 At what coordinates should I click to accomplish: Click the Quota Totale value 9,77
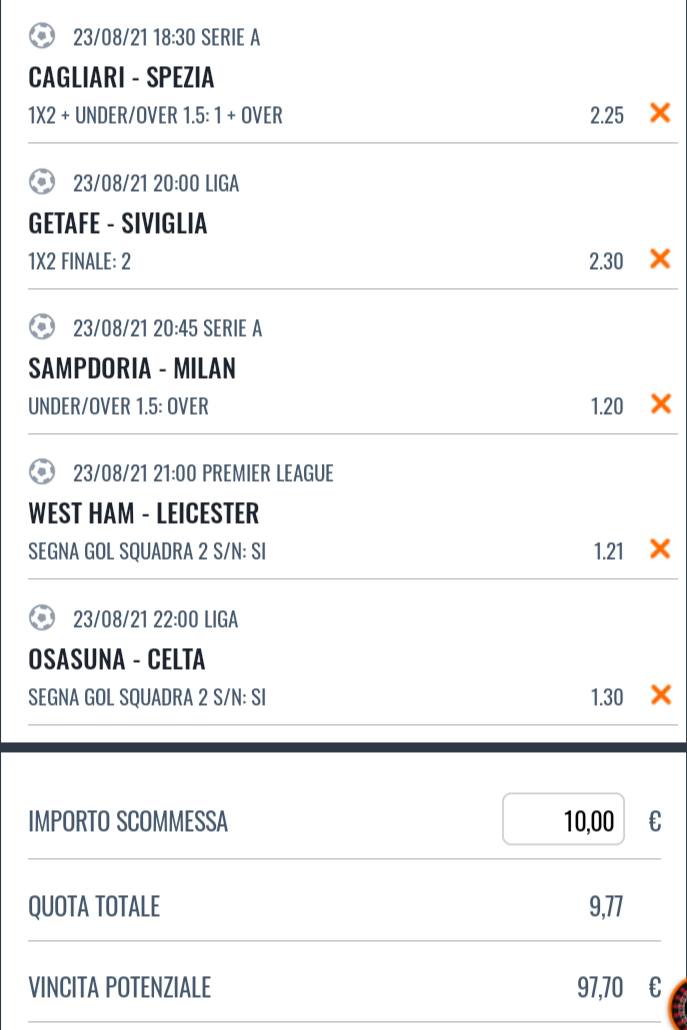tap(606, 908)
